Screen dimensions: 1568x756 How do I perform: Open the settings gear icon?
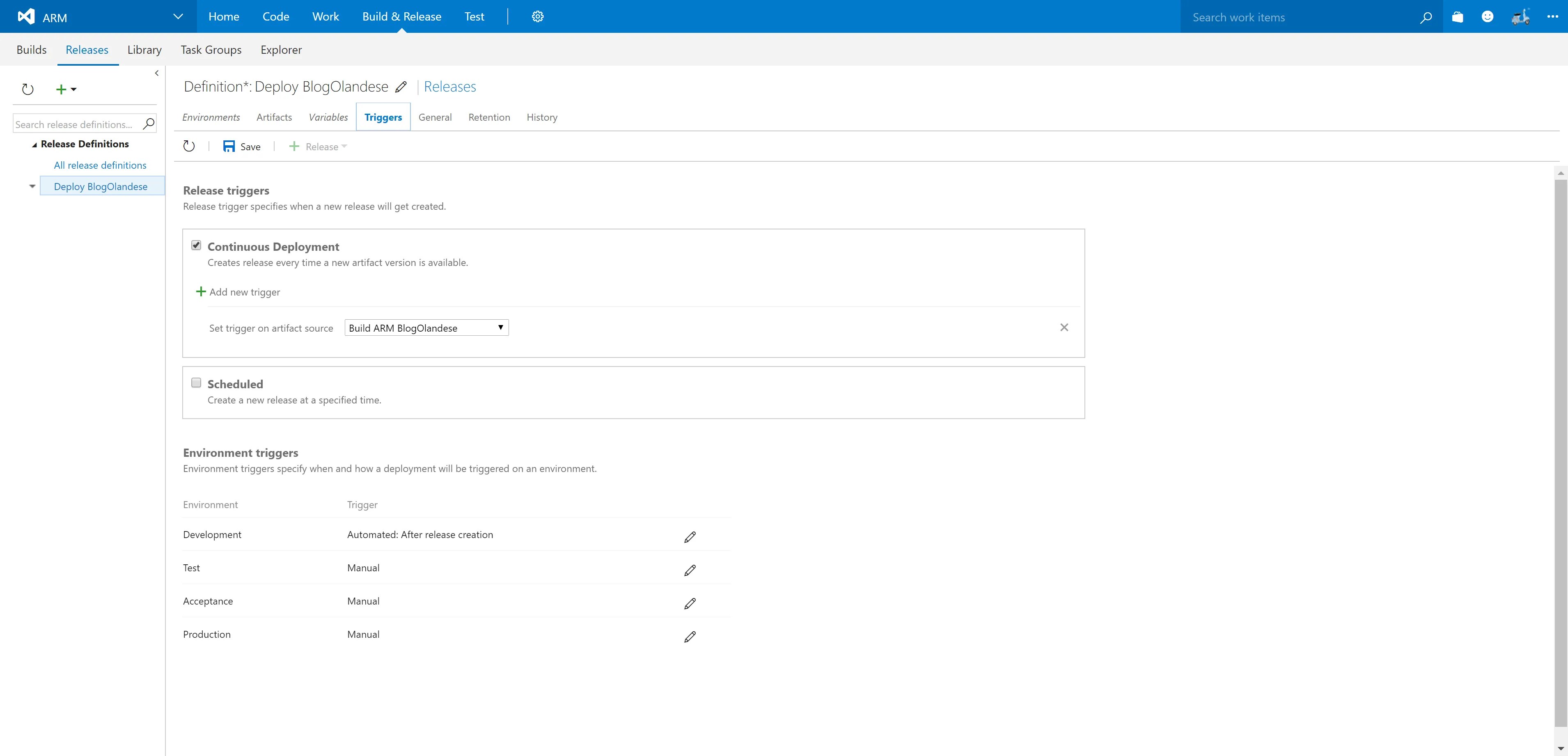point(537,16)
